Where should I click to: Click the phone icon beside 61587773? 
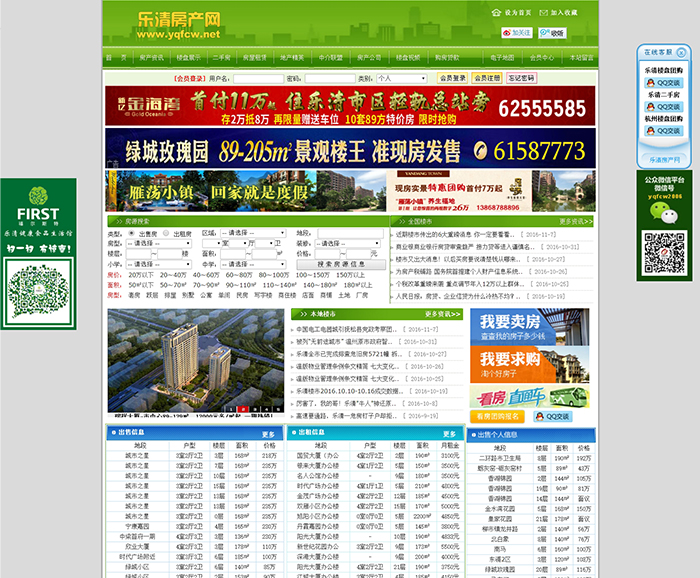[x=480, y=150]
